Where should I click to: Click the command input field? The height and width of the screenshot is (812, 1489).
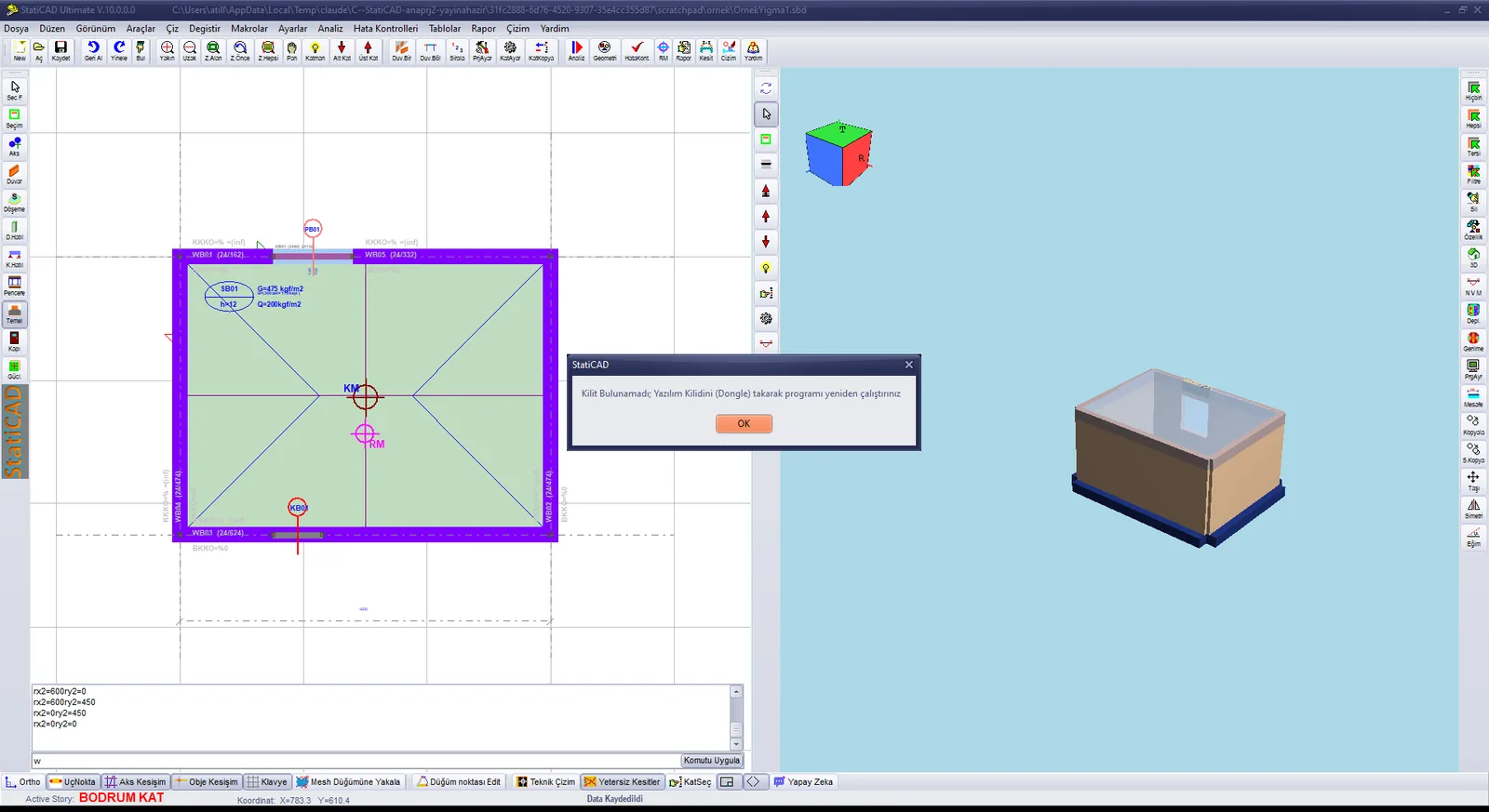(x=355, y=760)
